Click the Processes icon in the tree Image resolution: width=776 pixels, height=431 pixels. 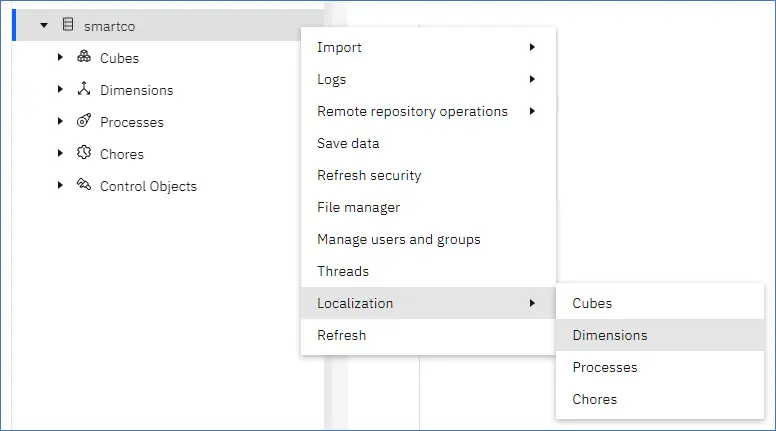pos(84,120)
